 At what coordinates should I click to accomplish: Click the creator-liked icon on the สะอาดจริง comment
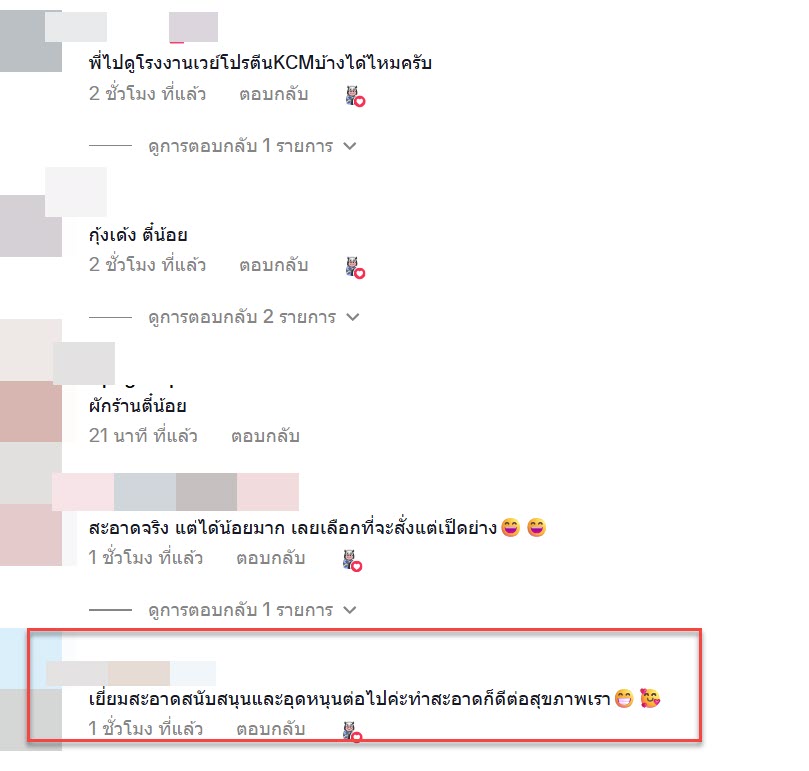tap(352, 561)
